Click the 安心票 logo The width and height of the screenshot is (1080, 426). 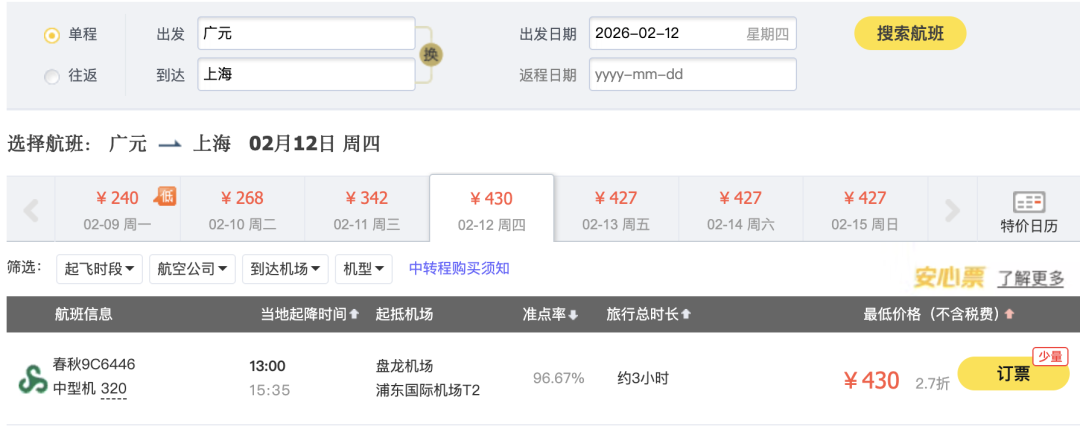click(949, 277)
